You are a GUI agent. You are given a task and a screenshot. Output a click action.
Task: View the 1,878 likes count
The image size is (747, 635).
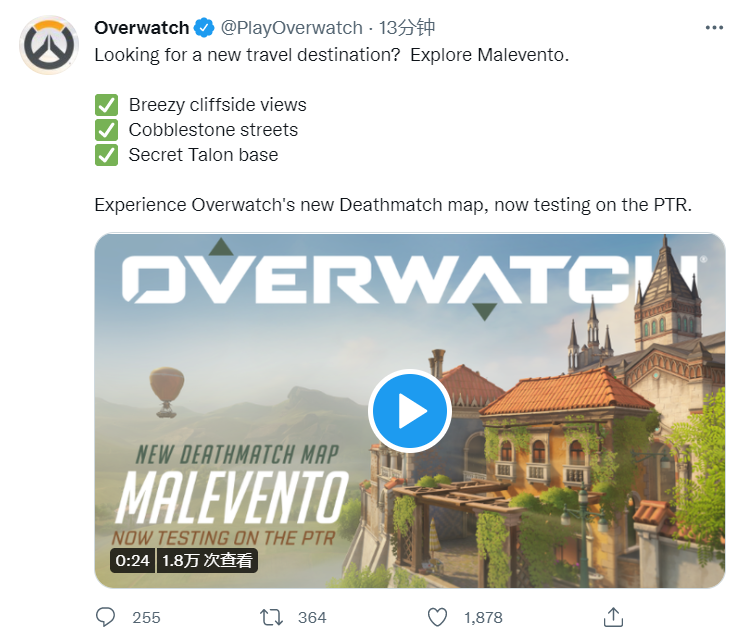483,618
